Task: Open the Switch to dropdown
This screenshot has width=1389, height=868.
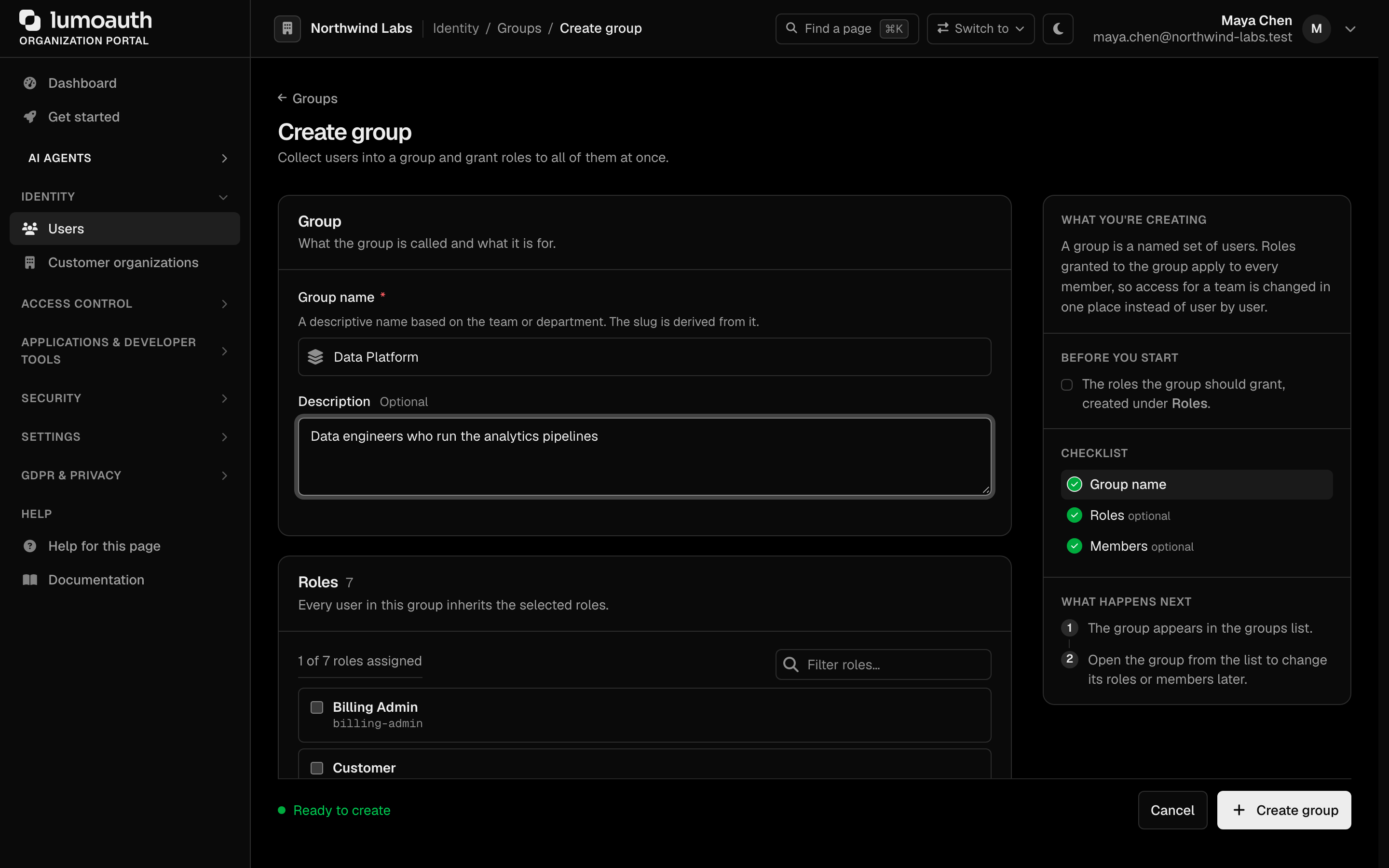Action: [980, 29]
